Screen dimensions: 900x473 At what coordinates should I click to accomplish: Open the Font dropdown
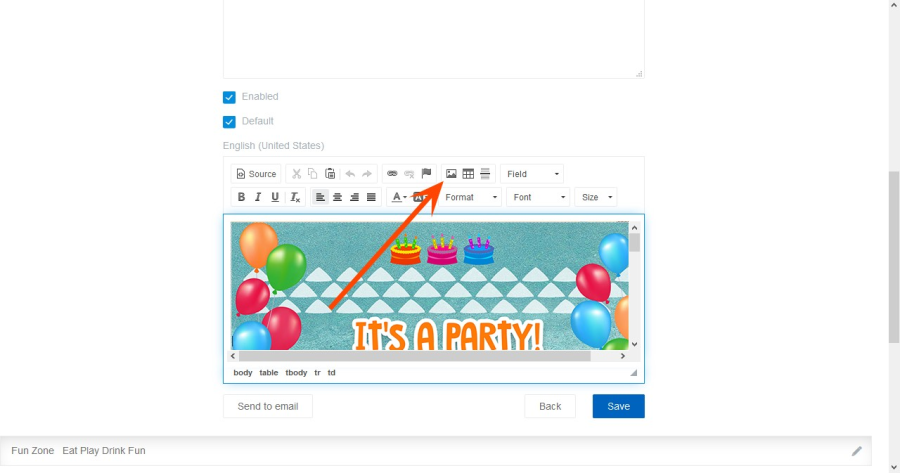(537, 198)
